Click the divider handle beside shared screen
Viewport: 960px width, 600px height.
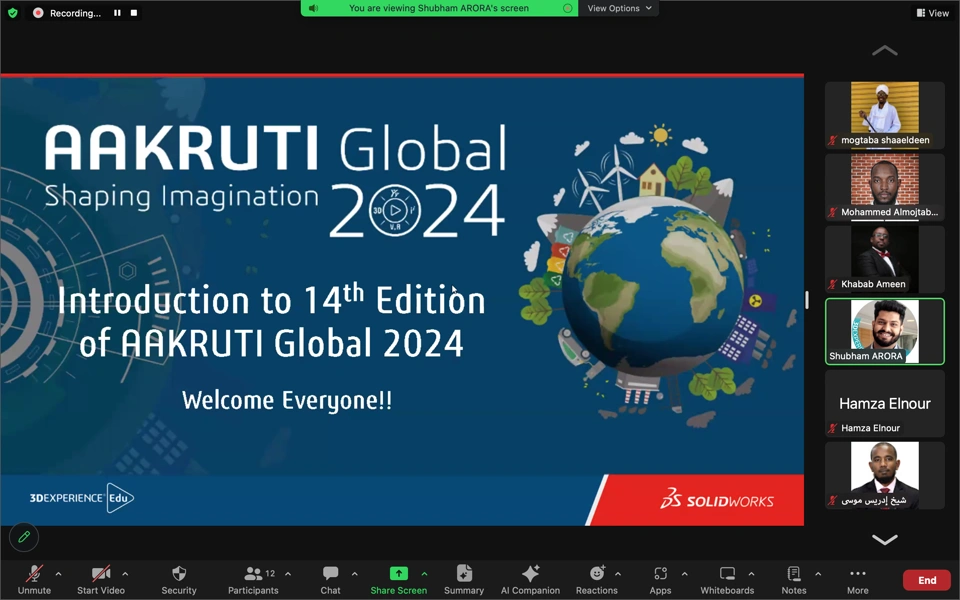click(807, 300)
